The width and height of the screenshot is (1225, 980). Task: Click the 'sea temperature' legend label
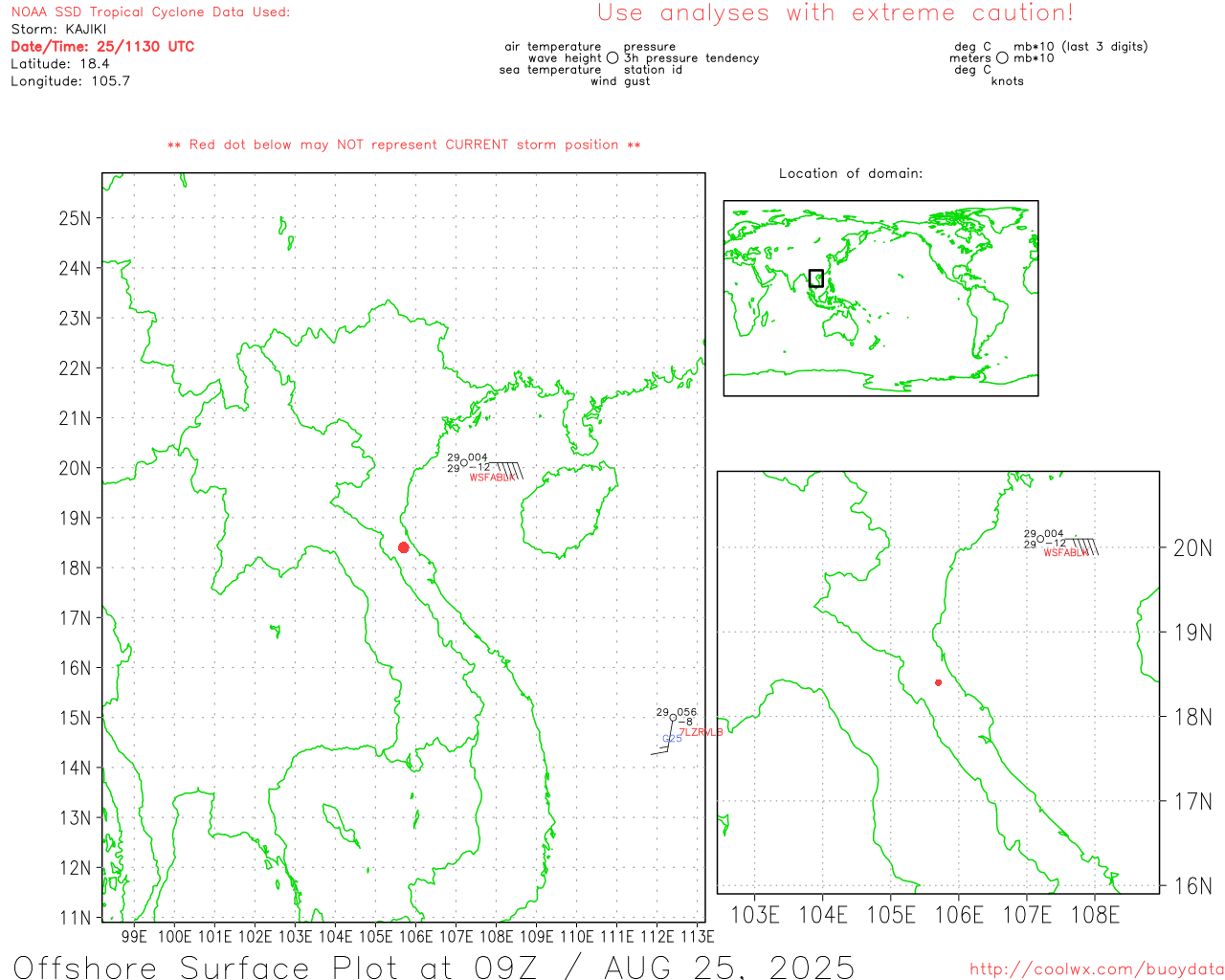coord(550,70)
